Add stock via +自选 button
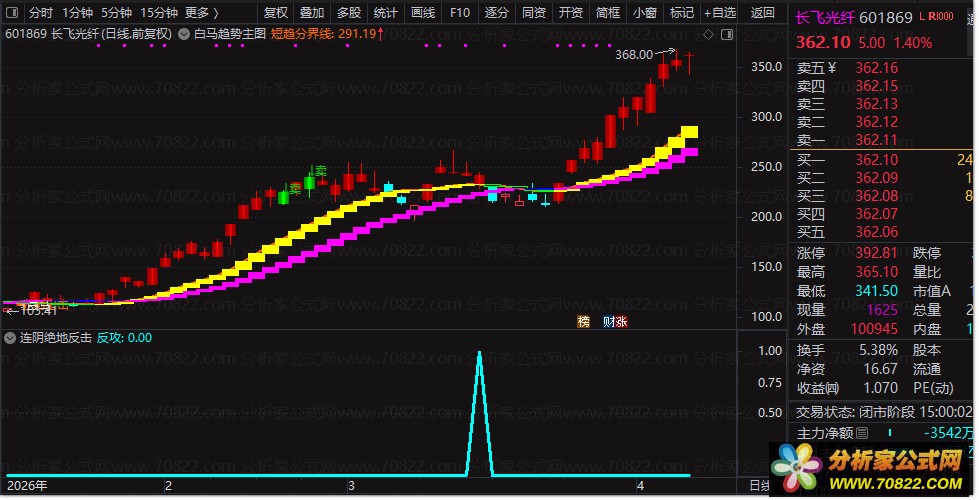979x500 pixels. click(720, 12)
